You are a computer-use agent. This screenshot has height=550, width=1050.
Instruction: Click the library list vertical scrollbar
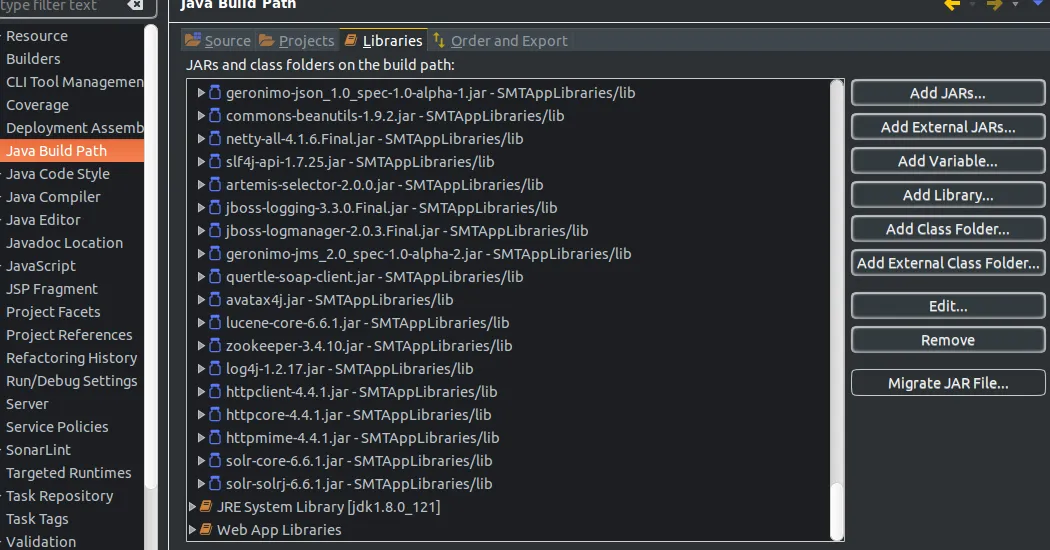click(836, 310)
